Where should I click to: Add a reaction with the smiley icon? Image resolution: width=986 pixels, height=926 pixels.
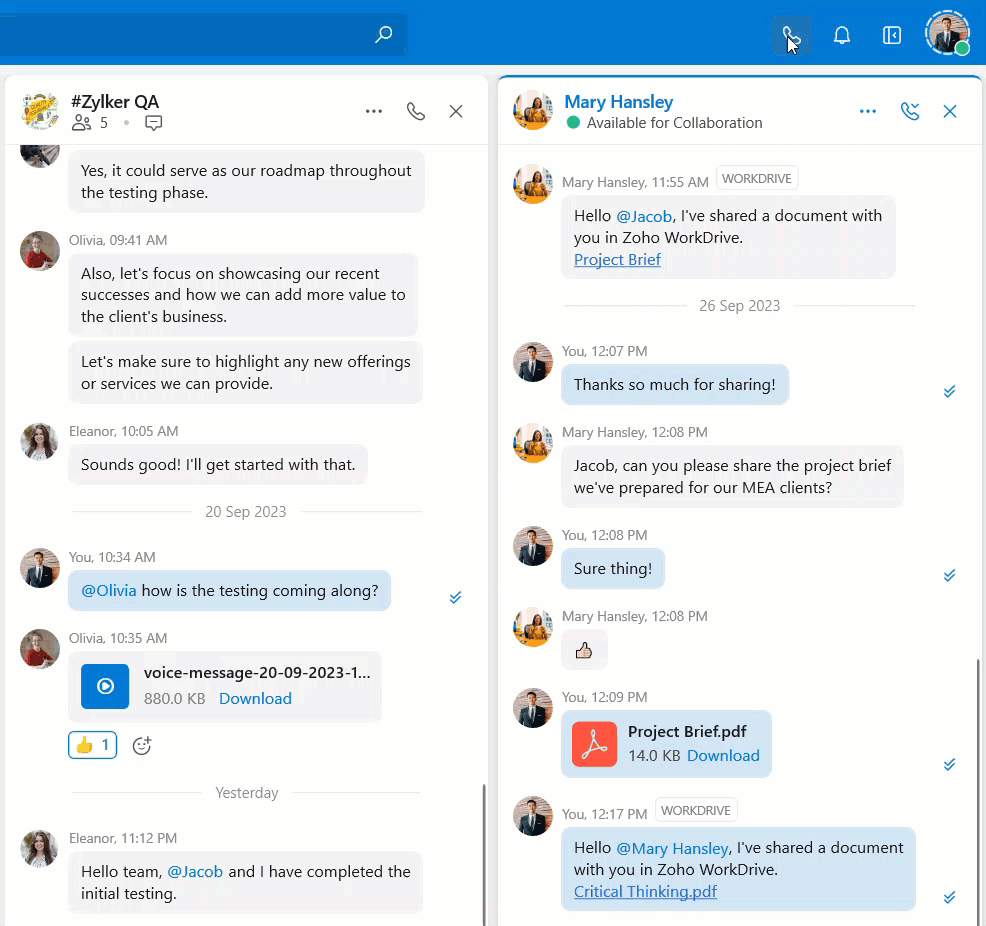(142, 745)
